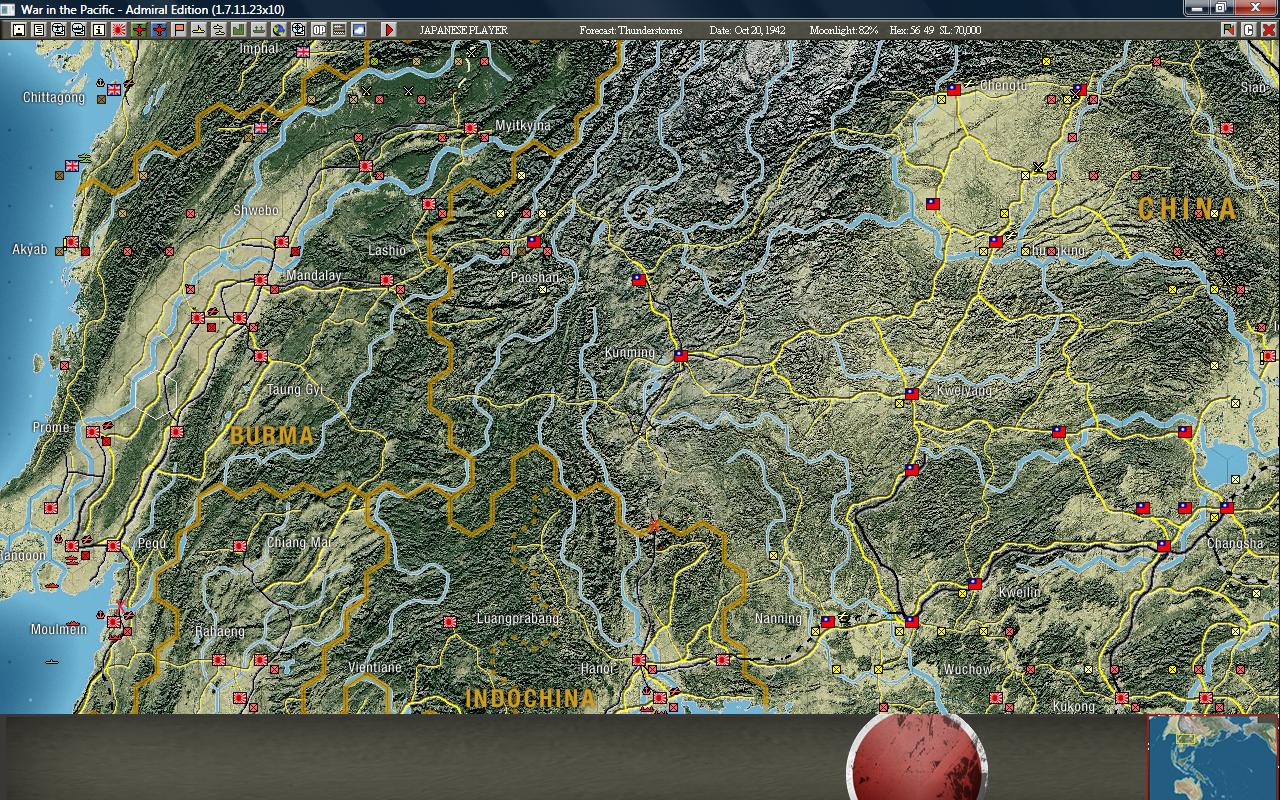Image resolution: width=1280 pixels, height=800 pixels.
Task: Select the Chinese flag base at Kunming
Action: coord(681,356)
